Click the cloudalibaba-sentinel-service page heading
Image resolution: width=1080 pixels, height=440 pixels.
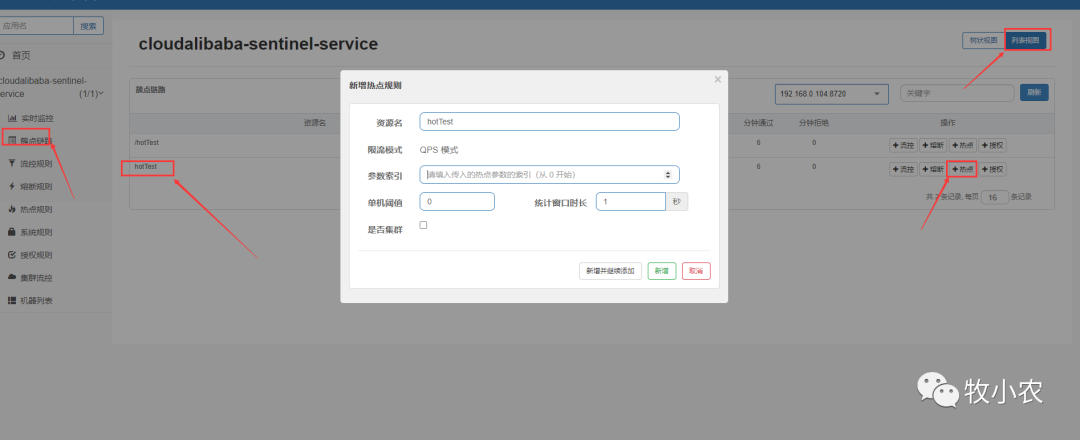[x=258, y=44]
